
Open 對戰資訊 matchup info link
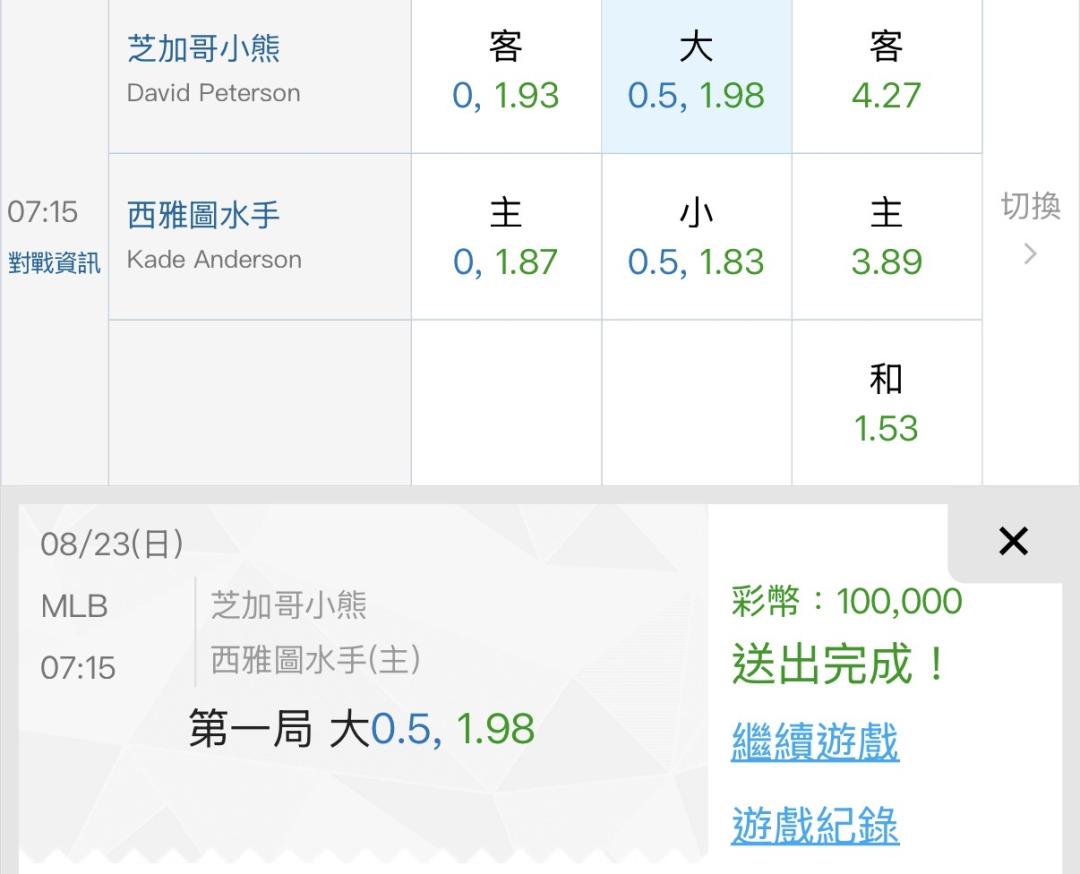tap(54, 263)
